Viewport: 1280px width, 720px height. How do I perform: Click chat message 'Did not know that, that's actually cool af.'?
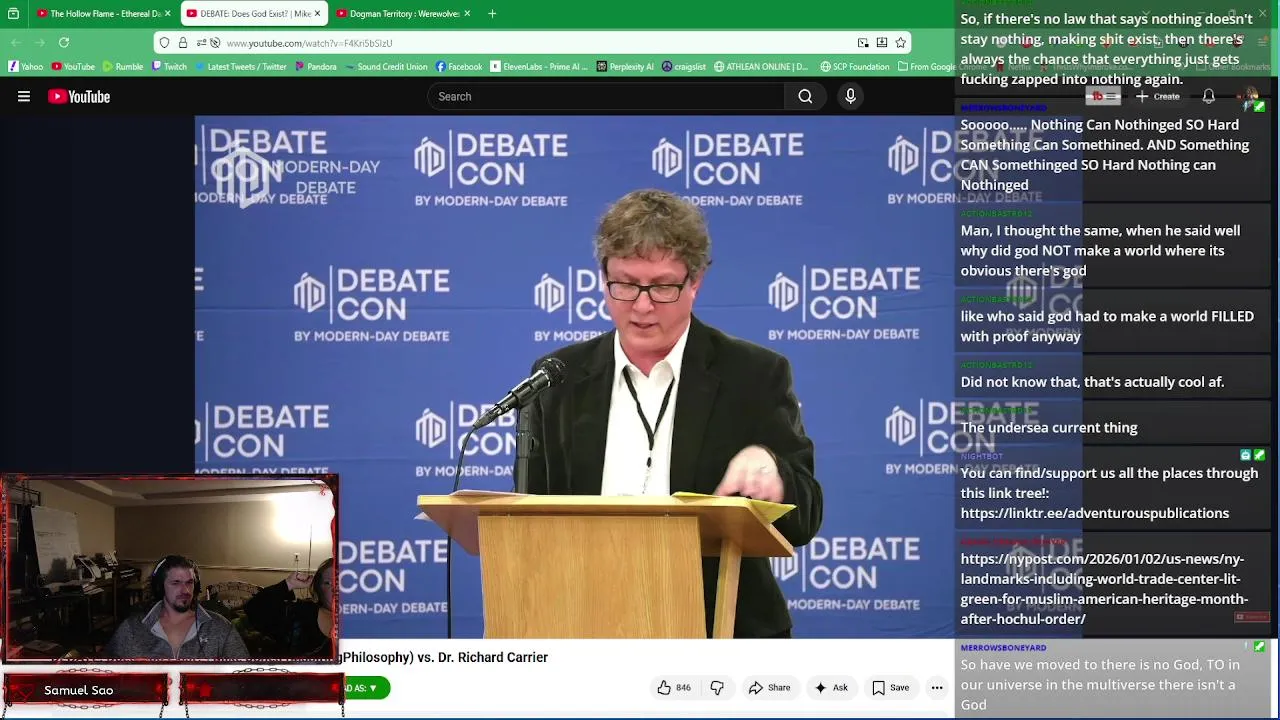click(x=1092, y=382)
